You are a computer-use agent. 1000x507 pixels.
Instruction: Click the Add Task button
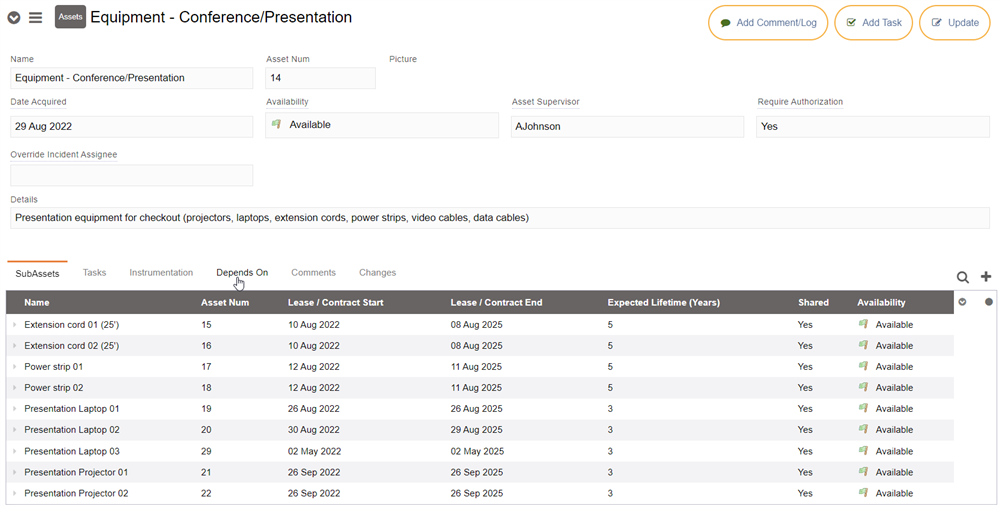(x=873, y=23)
